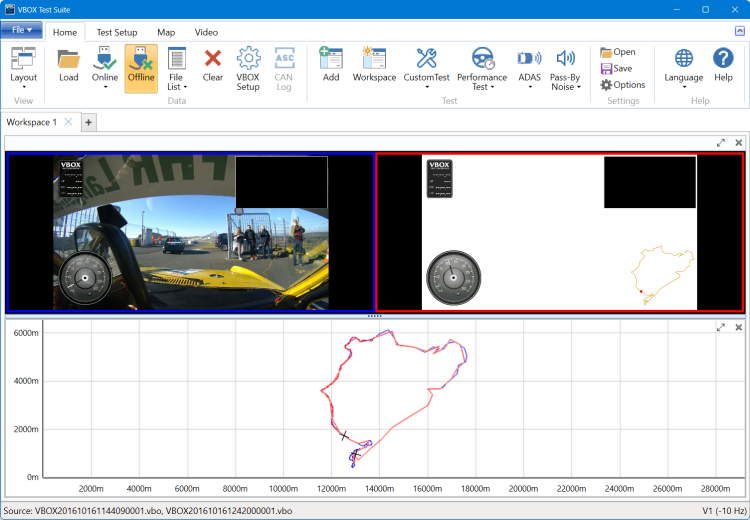750x520 pixels.
Task: Click the 14000m X-axis label
Action: pos(380,488)
